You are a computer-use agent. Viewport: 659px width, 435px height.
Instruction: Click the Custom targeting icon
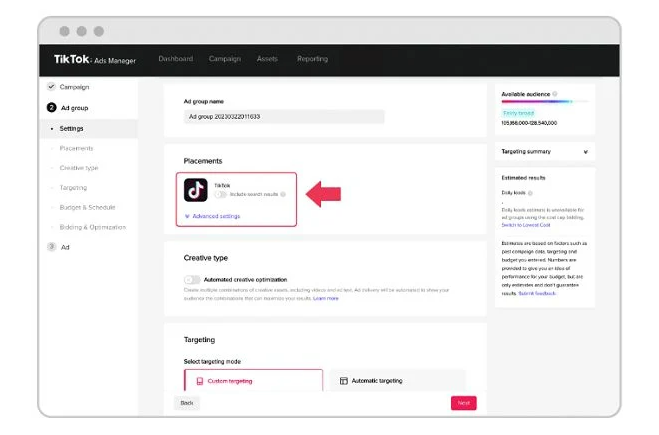coord(200,381)
